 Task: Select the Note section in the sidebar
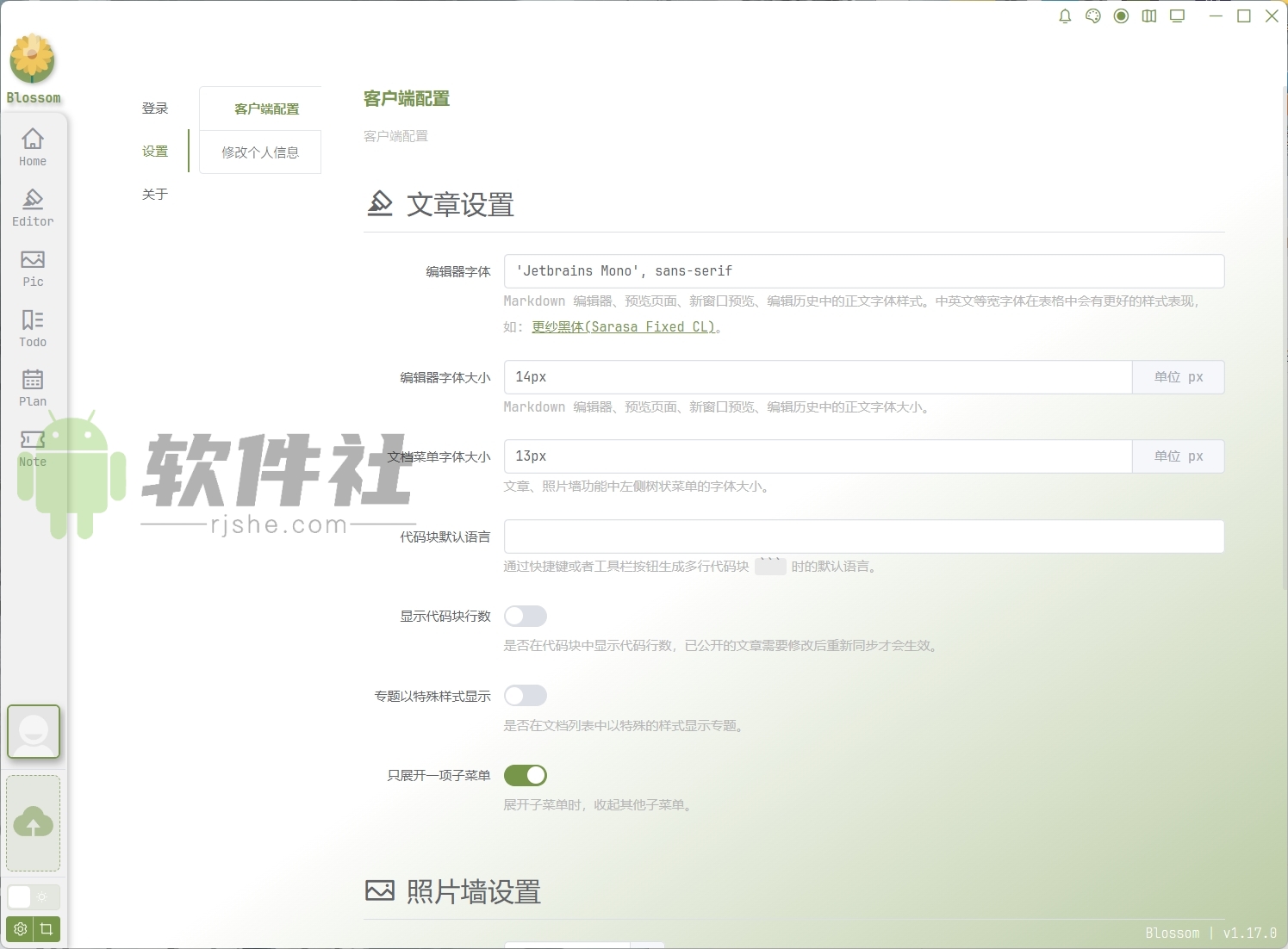pyautogui.click(x=32, y=446)
